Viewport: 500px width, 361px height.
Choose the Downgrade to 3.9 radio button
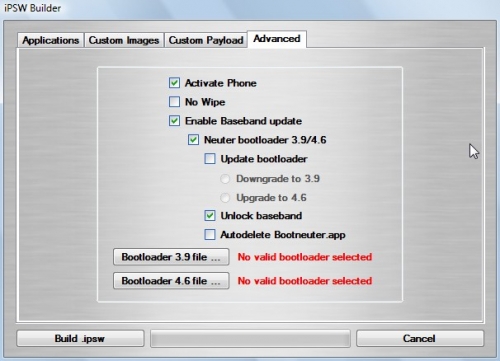(225, 179)
